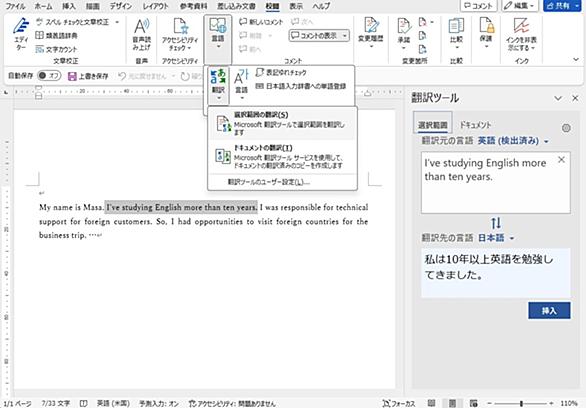Image resolution: width=586 pixels, height=408 pixels.
Task: Click the 共有 share button
Action: 562,6
